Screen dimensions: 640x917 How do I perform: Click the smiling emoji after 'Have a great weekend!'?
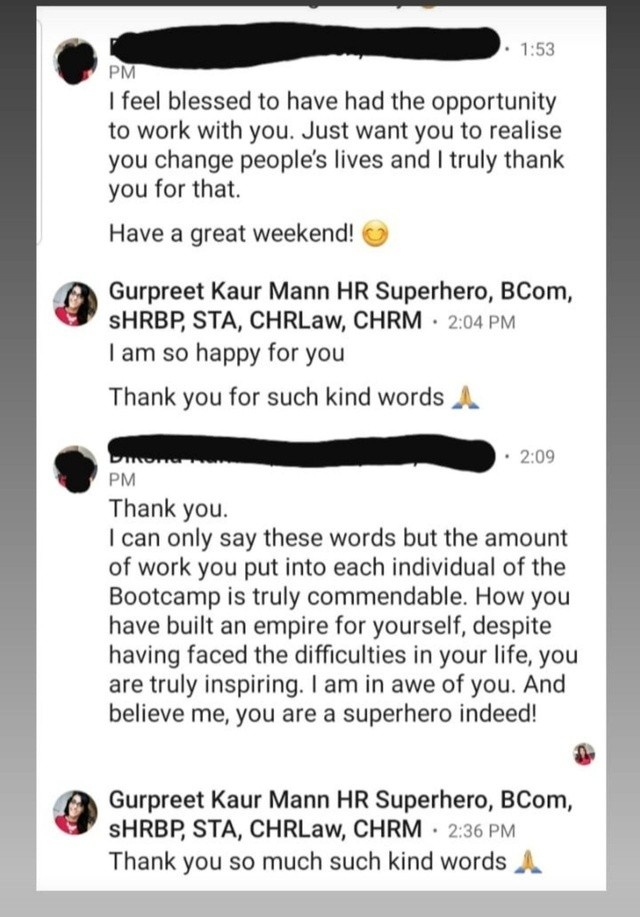375,235
